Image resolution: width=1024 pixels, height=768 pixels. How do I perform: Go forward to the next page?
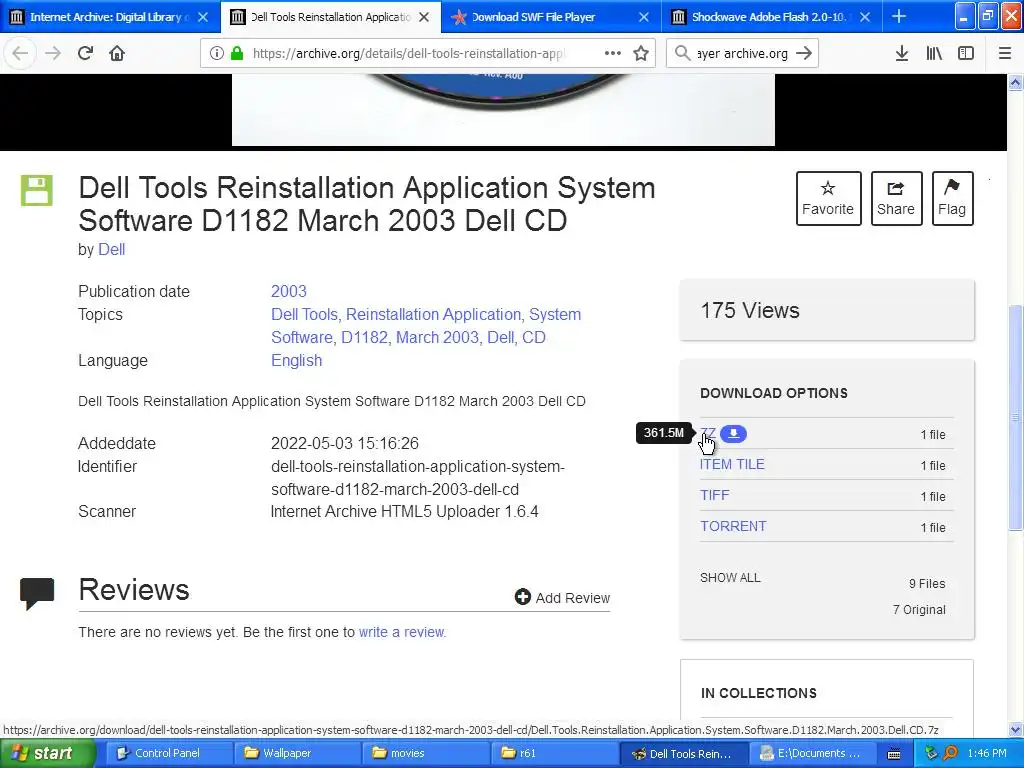(52, 54)
